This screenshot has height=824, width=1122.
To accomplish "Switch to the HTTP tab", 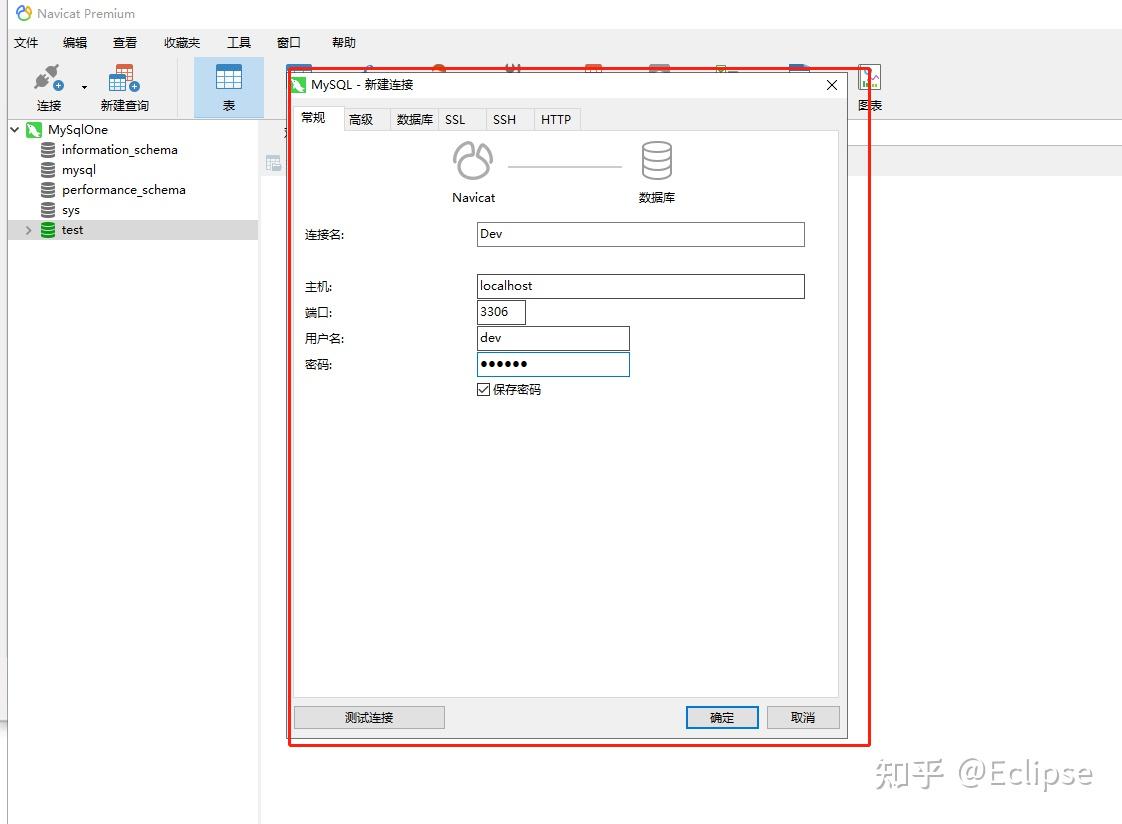I will 556,119.
